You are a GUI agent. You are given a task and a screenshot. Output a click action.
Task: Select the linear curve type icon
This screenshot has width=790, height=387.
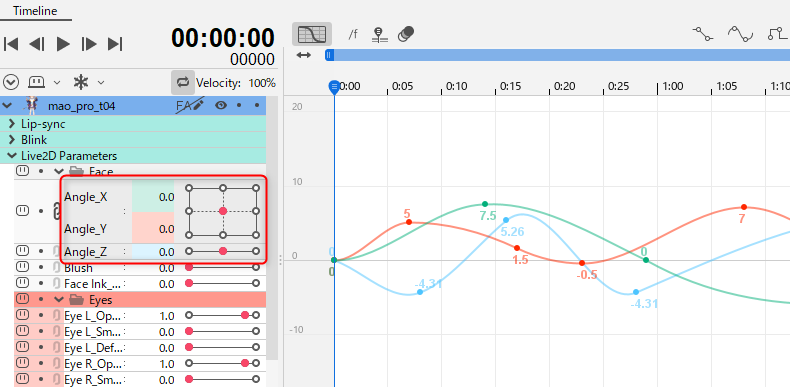702,34
